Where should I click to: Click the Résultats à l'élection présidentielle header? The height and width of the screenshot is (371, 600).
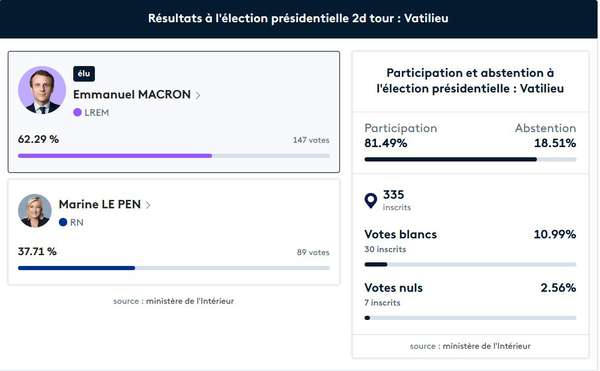tap(298, 18)
